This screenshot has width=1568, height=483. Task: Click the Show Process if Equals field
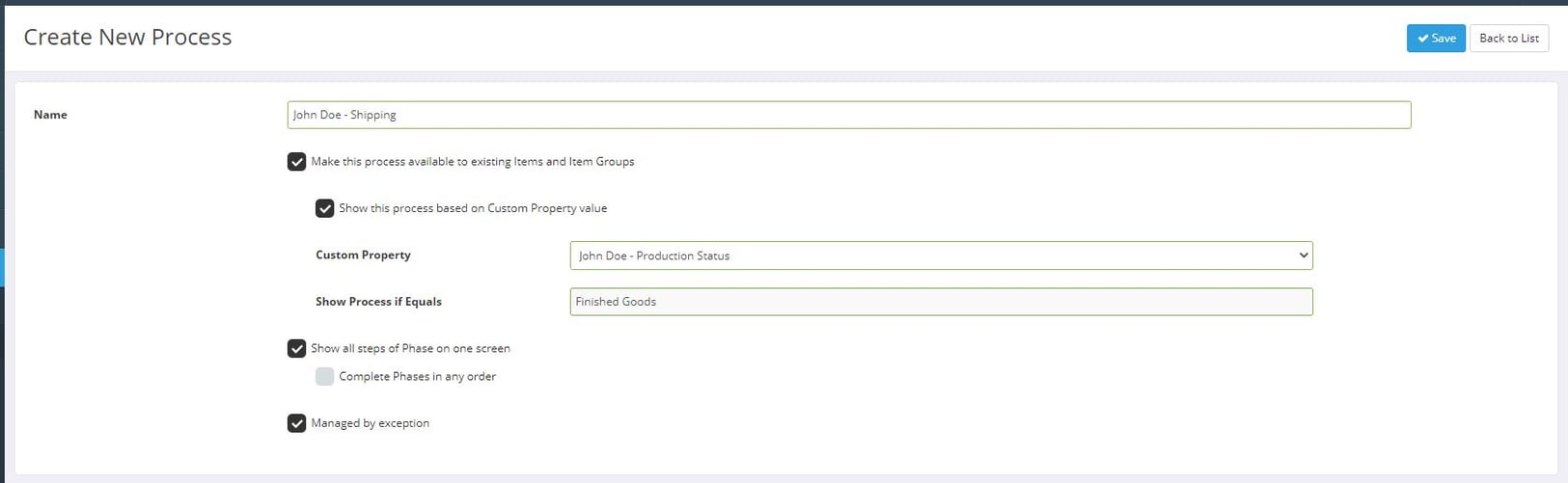(x=941, y=302)
